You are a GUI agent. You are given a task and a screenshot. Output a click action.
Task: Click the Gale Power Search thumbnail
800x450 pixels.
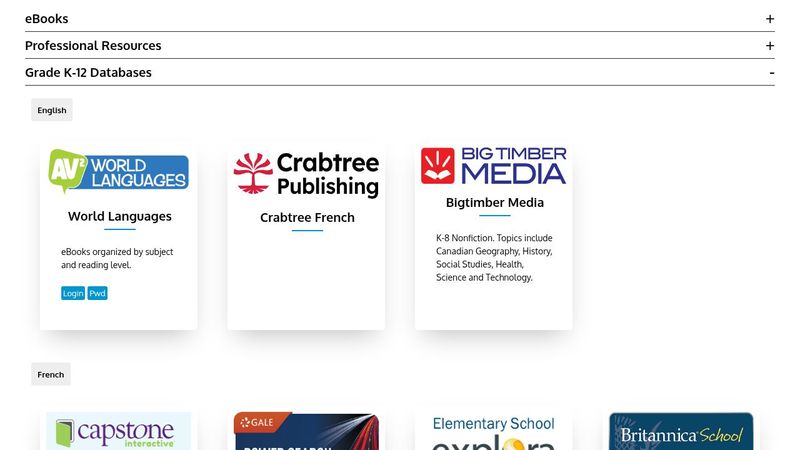pos(306,431)
